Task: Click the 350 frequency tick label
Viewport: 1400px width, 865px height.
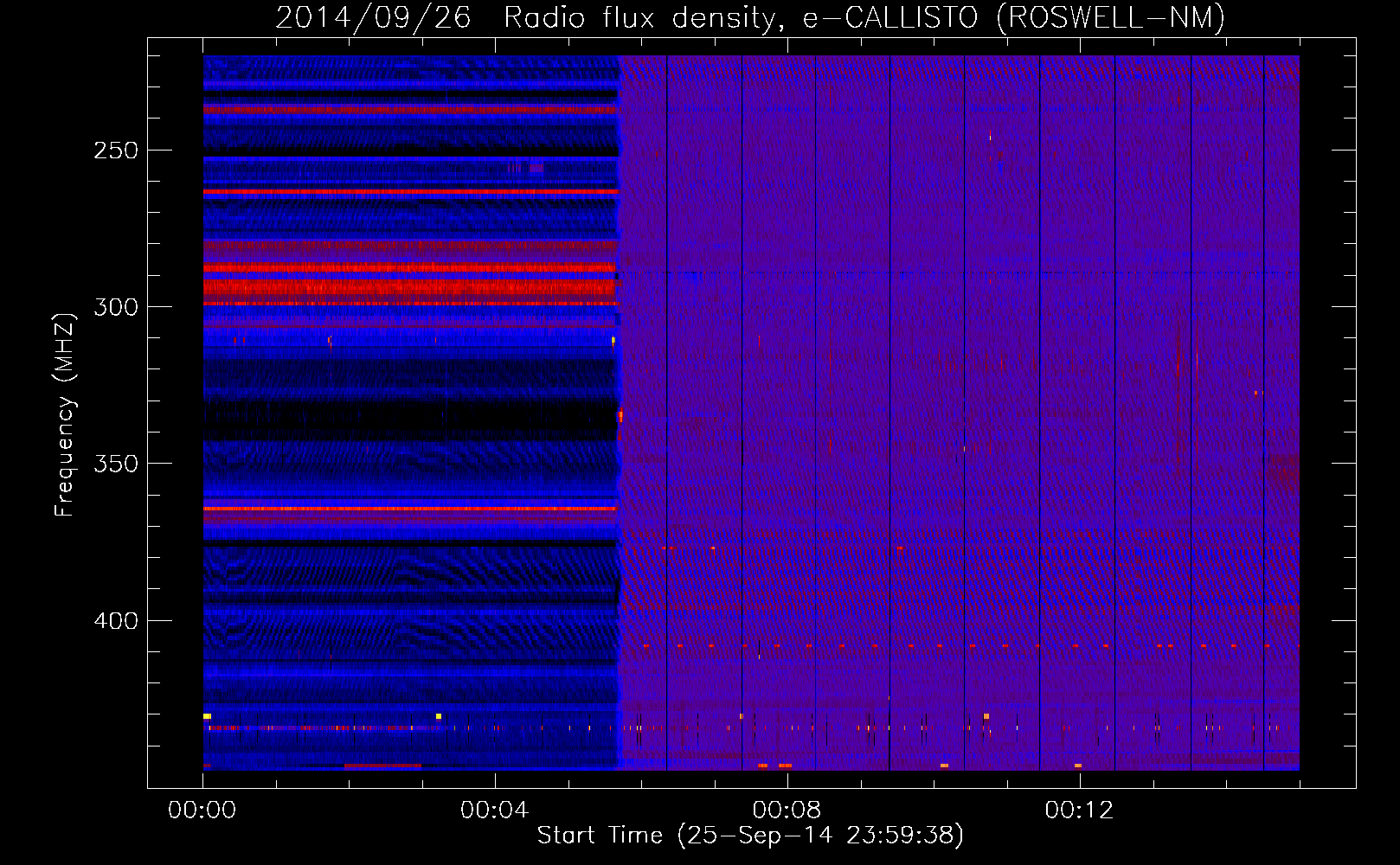Action: 116,465
